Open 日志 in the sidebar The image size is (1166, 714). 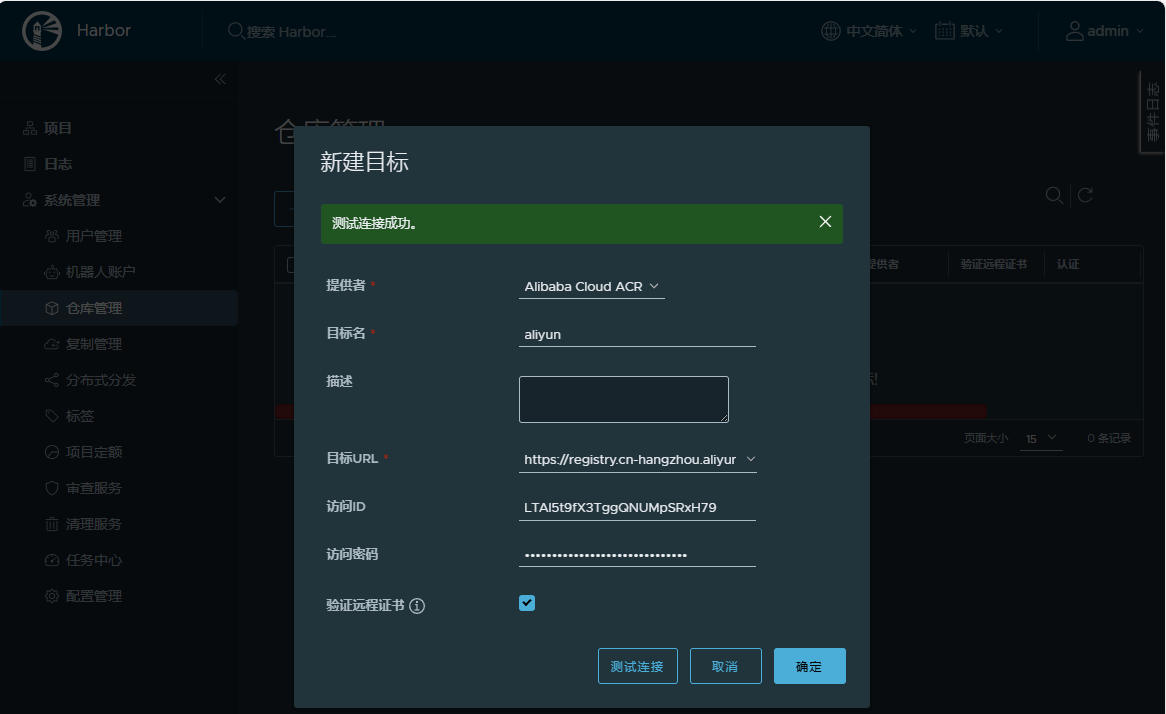[x=57, y=164]
